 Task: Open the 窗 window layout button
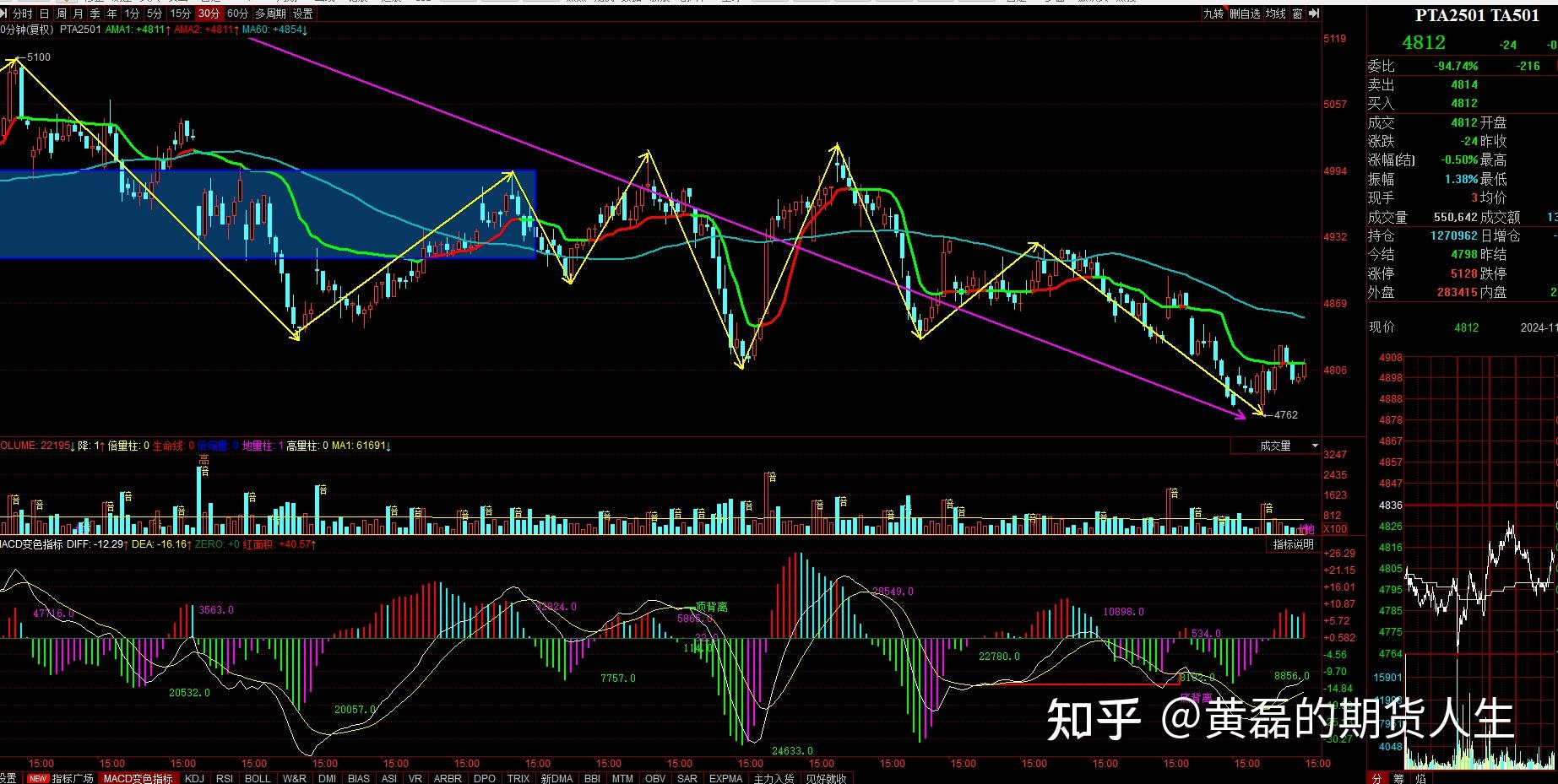pyautogui.click(x=1297, y=14)
